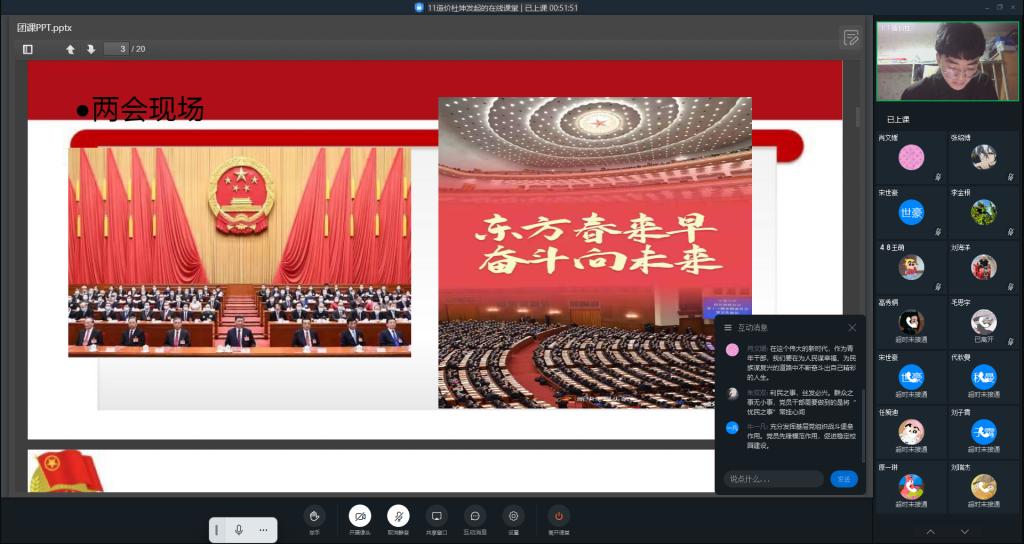Click the blue 发送 send button
1024x544 pixels.
click(843, 479)
